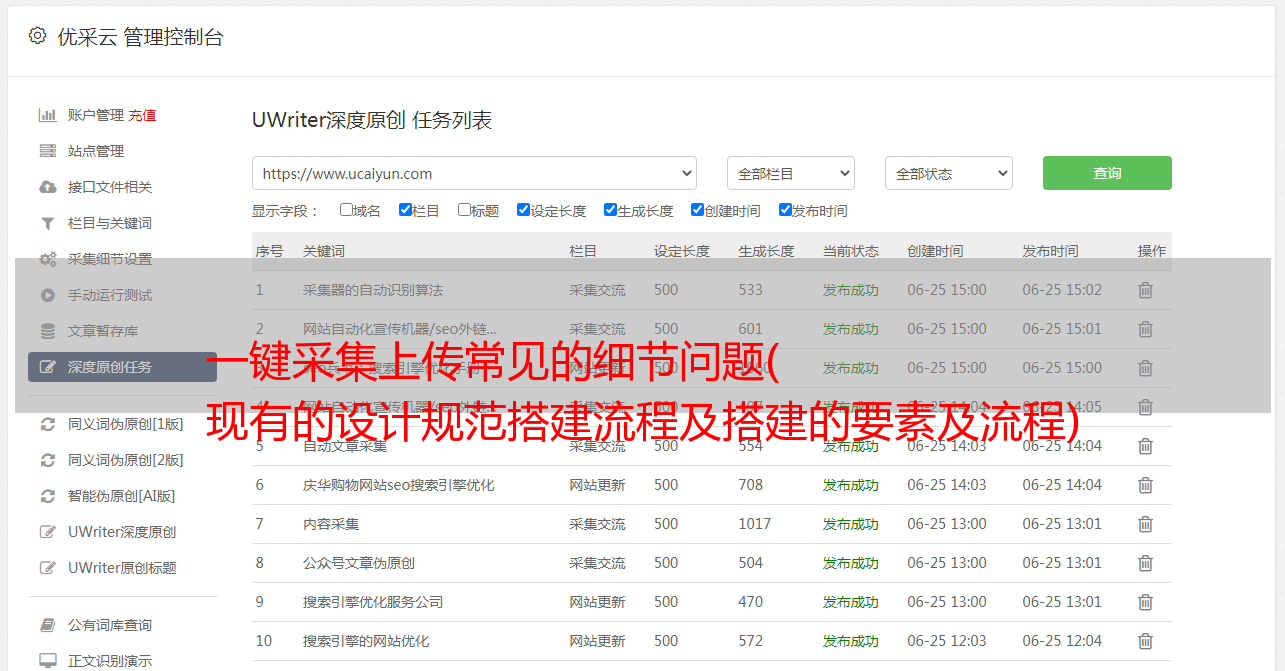Uncheck the 栏目 display field checkbox
This screenshot has height=671, width=1285.
tap(405, 210)
